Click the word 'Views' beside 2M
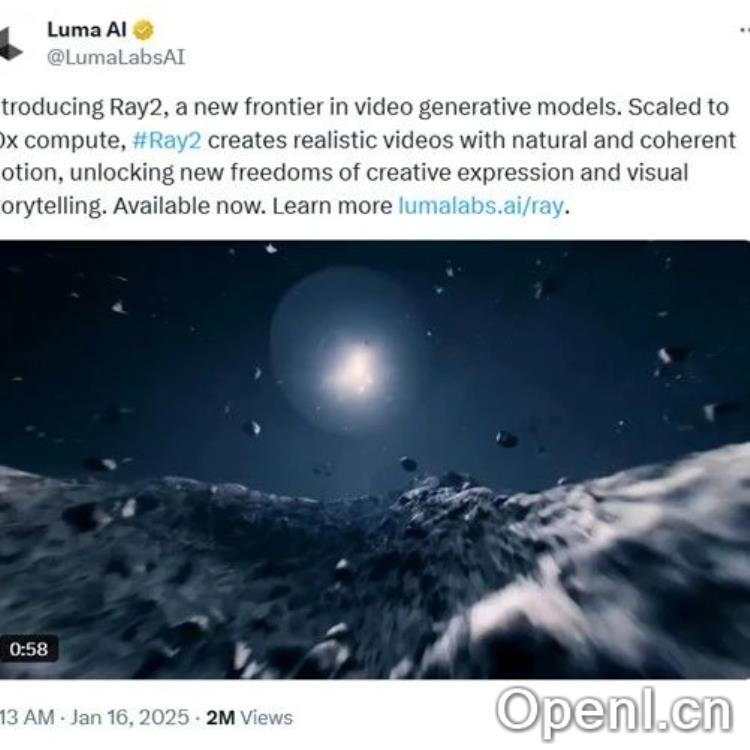Image resolution: width=750 pixels, height=750 pixels. pyautogui.click(x=266, y=717)
